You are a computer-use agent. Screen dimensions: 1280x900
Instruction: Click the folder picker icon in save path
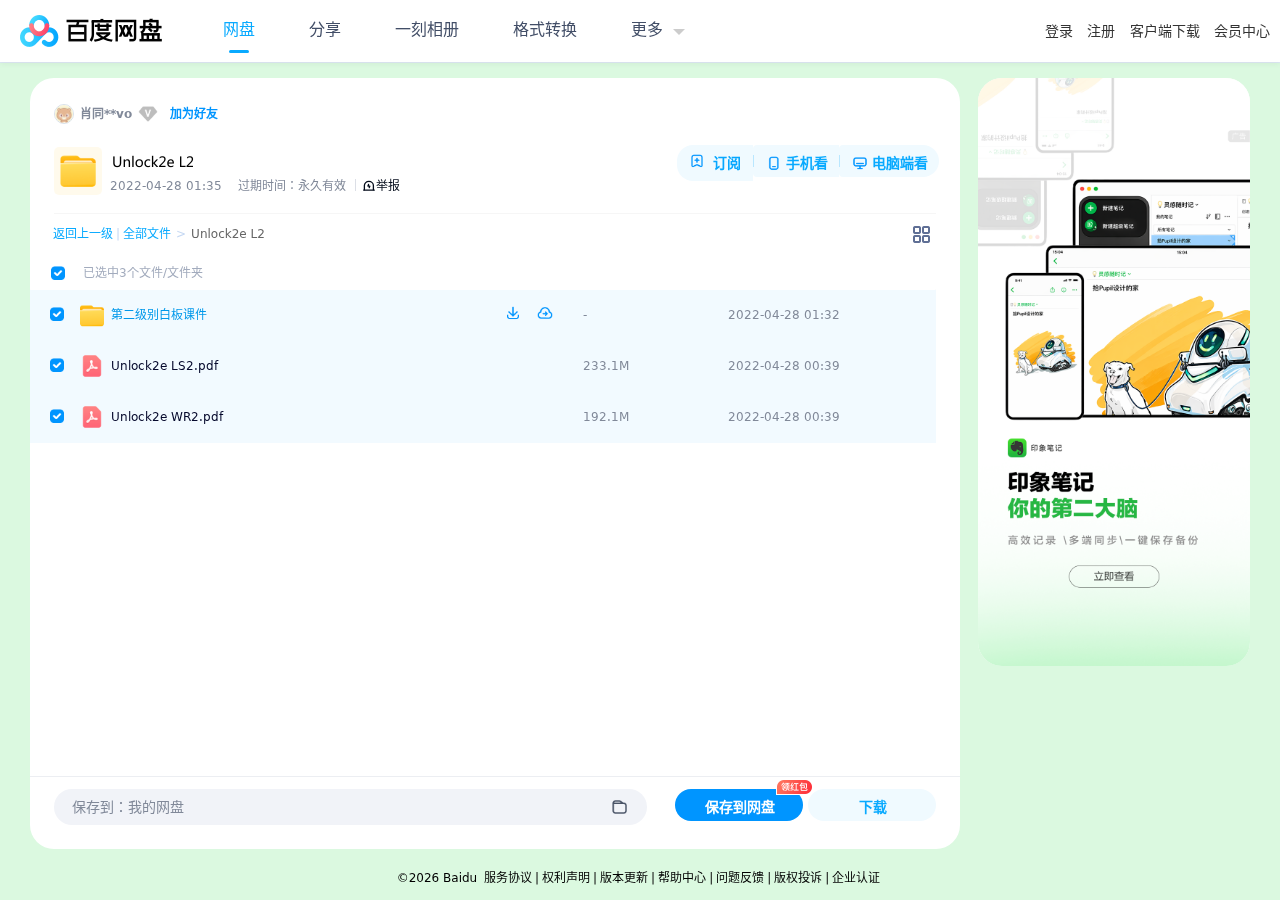[619, 807]
